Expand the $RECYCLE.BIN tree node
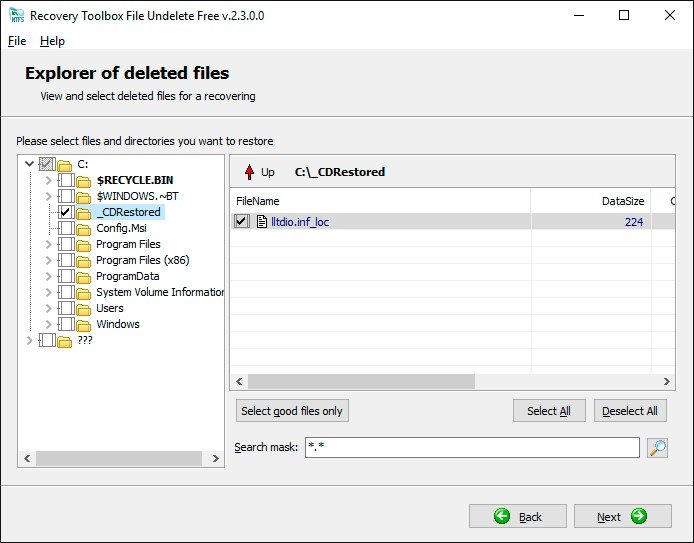The image size is (694, 543). 48,180
